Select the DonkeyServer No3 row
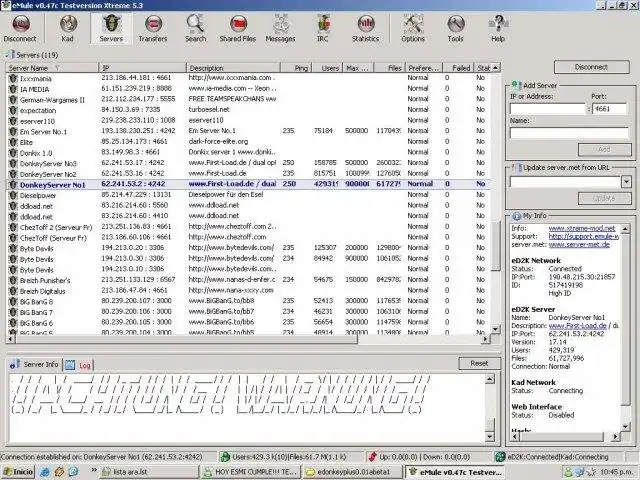640x480 pixels. pos(248,163)
